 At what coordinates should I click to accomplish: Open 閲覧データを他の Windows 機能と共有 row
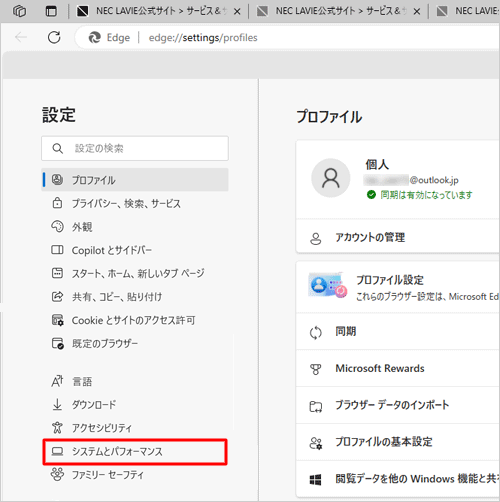coord(398,479)
